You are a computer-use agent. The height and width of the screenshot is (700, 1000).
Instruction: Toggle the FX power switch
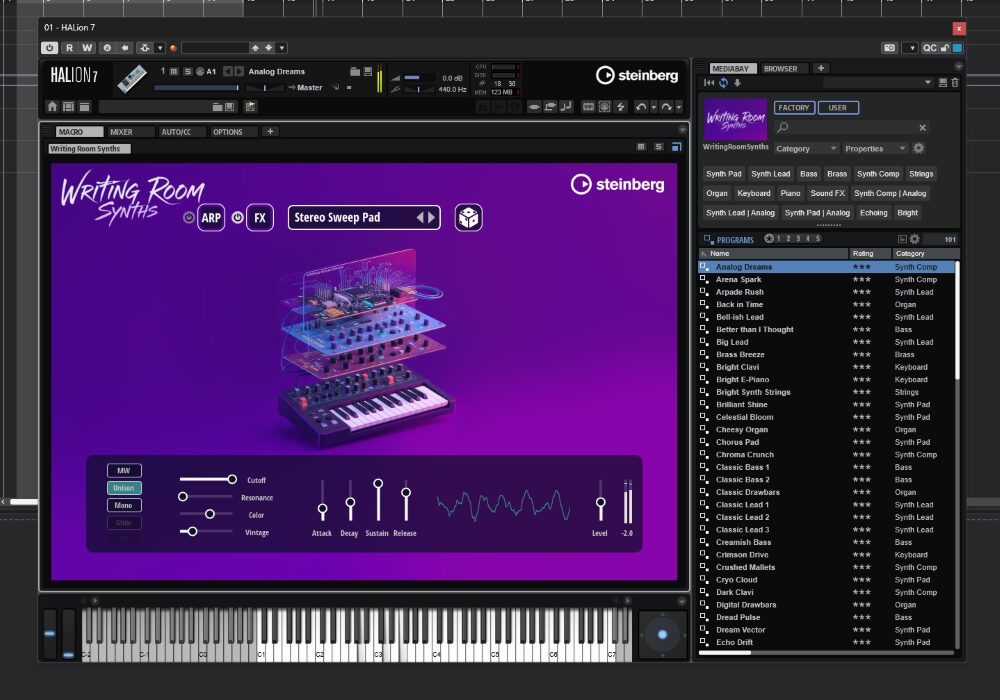(237, 217)
